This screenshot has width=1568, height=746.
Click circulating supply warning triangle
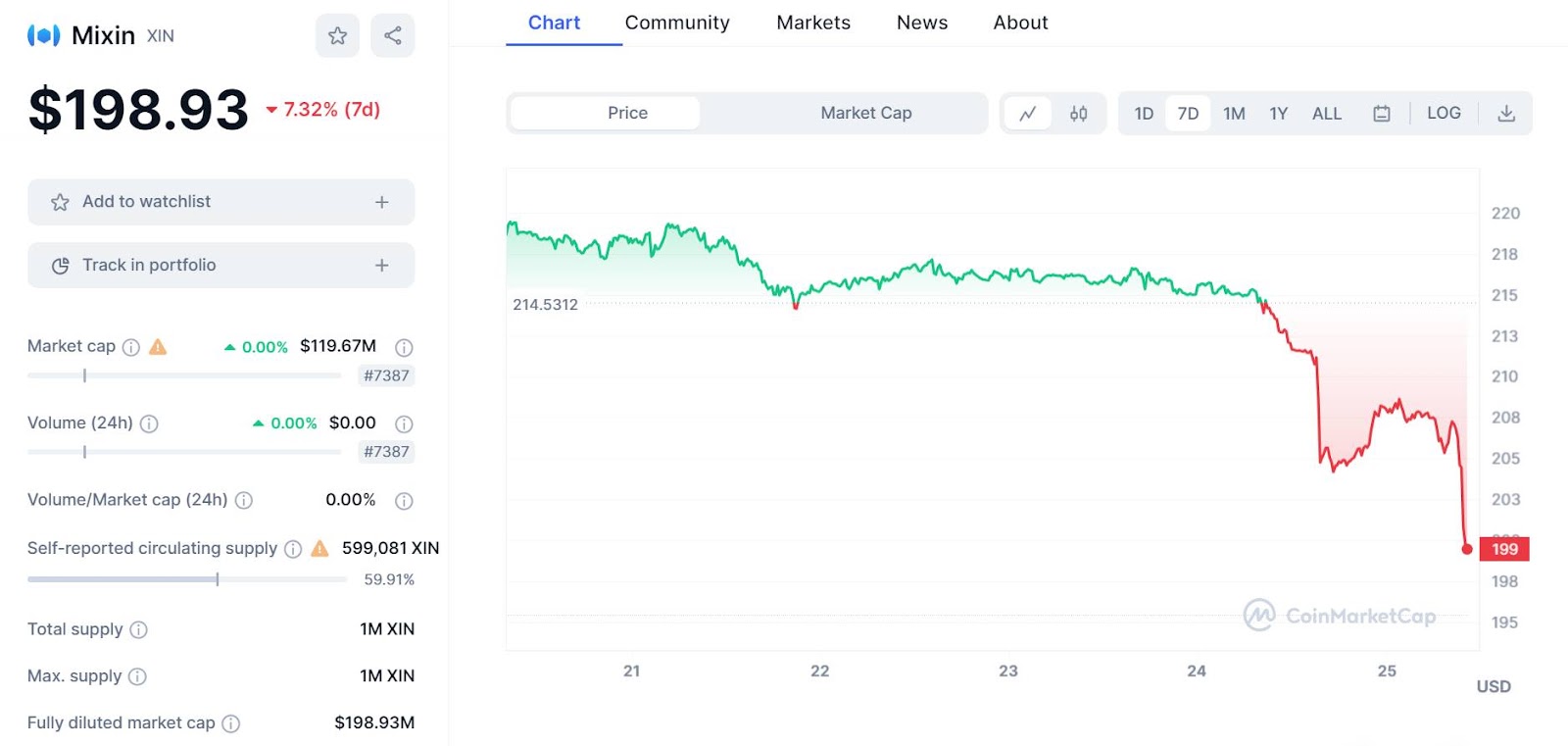(319, 549)
